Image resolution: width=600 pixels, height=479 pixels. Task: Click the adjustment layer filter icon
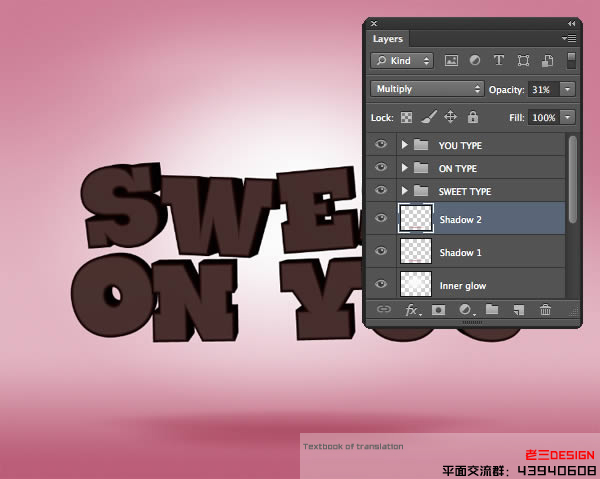475,61
